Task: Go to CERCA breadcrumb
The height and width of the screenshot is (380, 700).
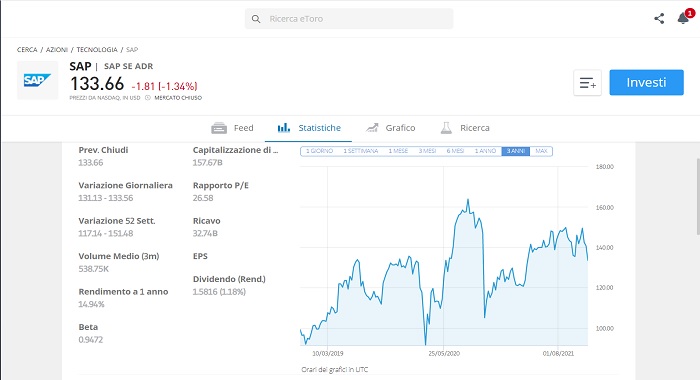Action: 27,50
